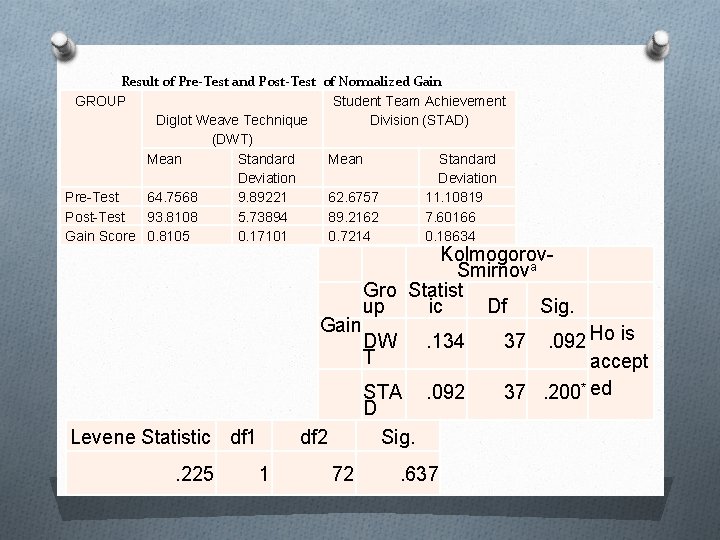
Task: Click the Levene value .225
Action: click(194, 474)
